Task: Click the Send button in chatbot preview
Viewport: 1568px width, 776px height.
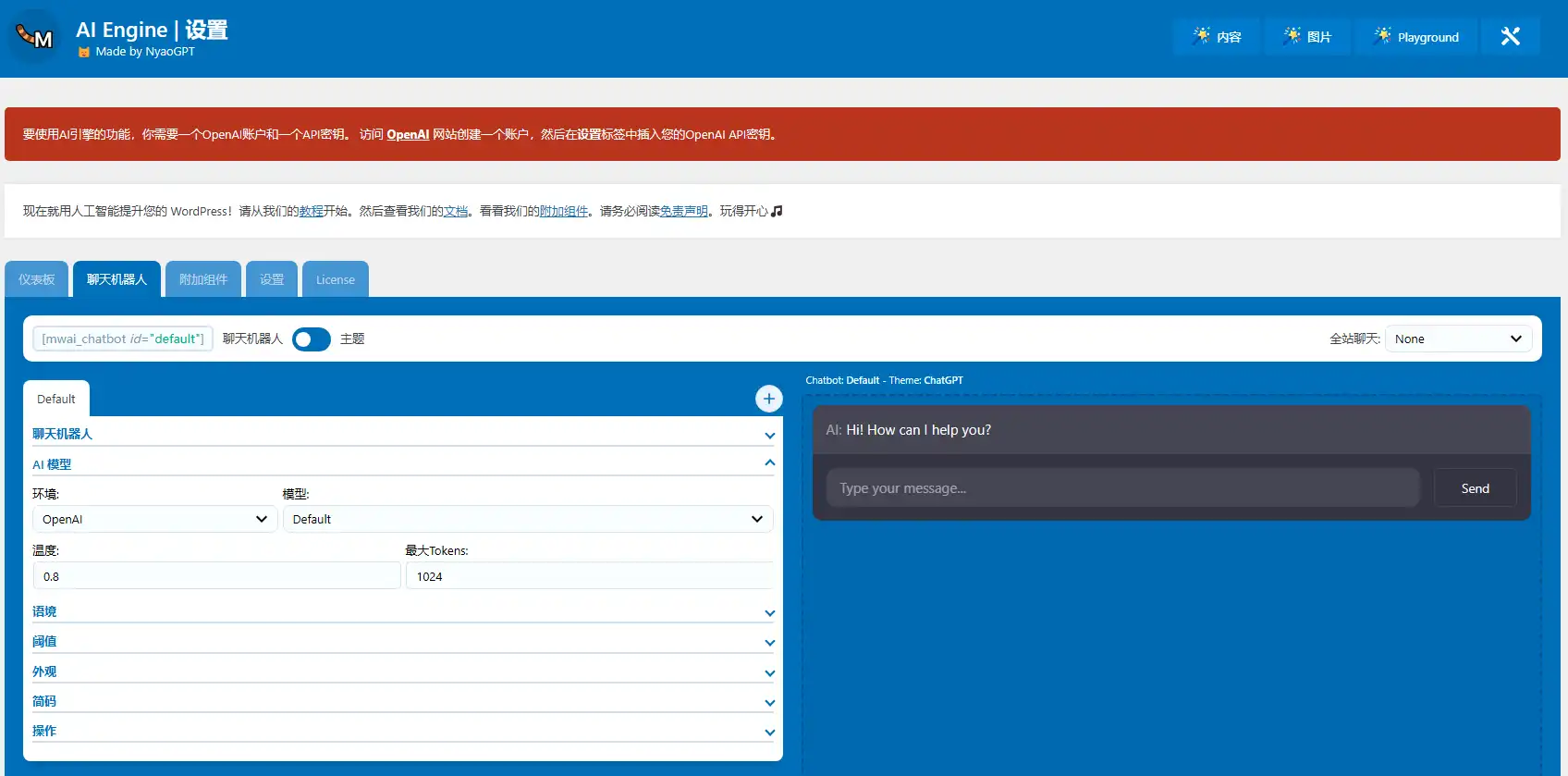Action: [1476, 487]
